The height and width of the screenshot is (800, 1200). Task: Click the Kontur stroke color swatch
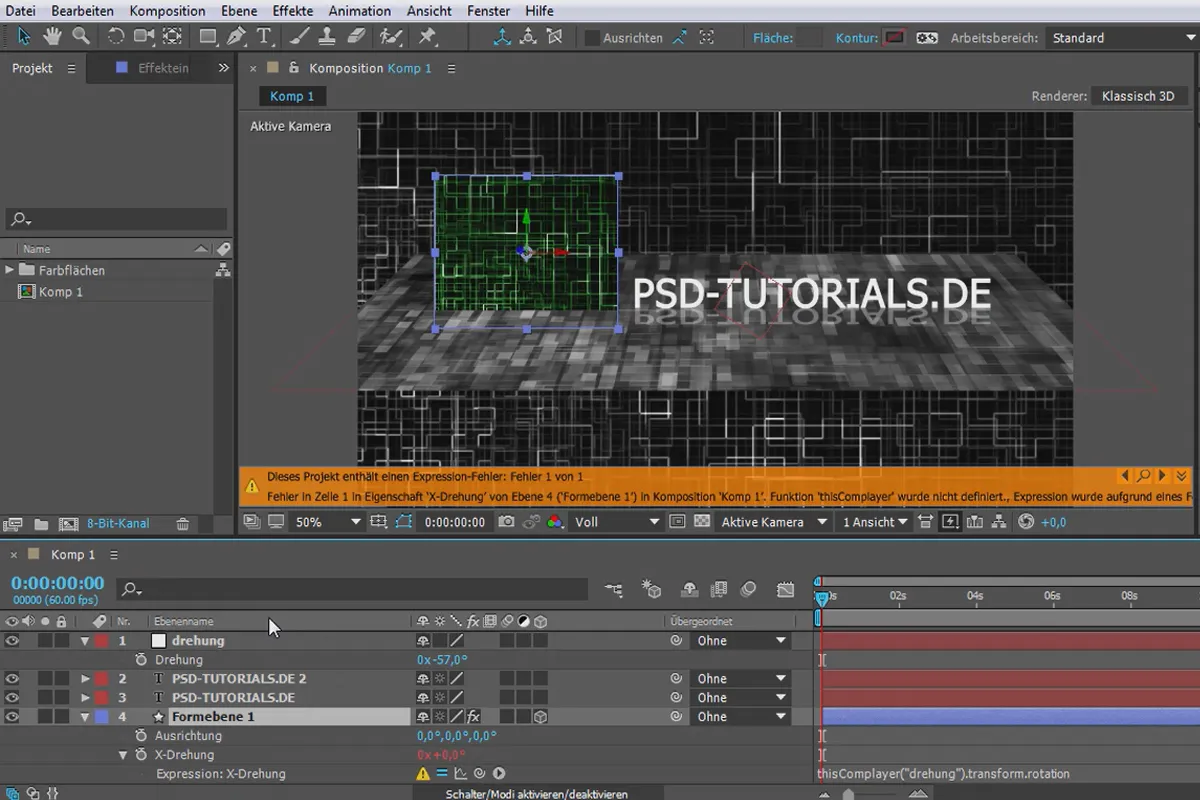pos(894,38)
